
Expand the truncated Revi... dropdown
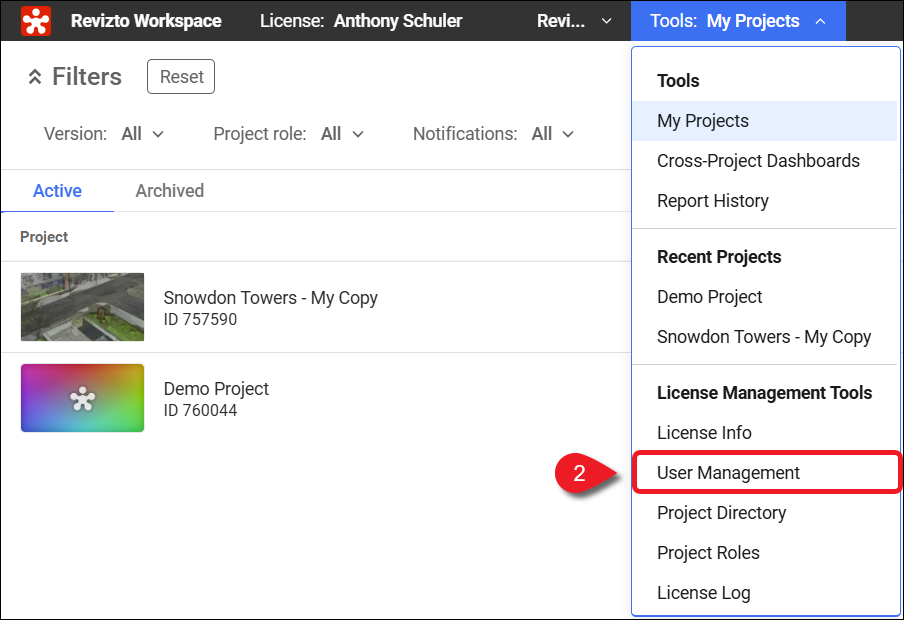(574, 21)
